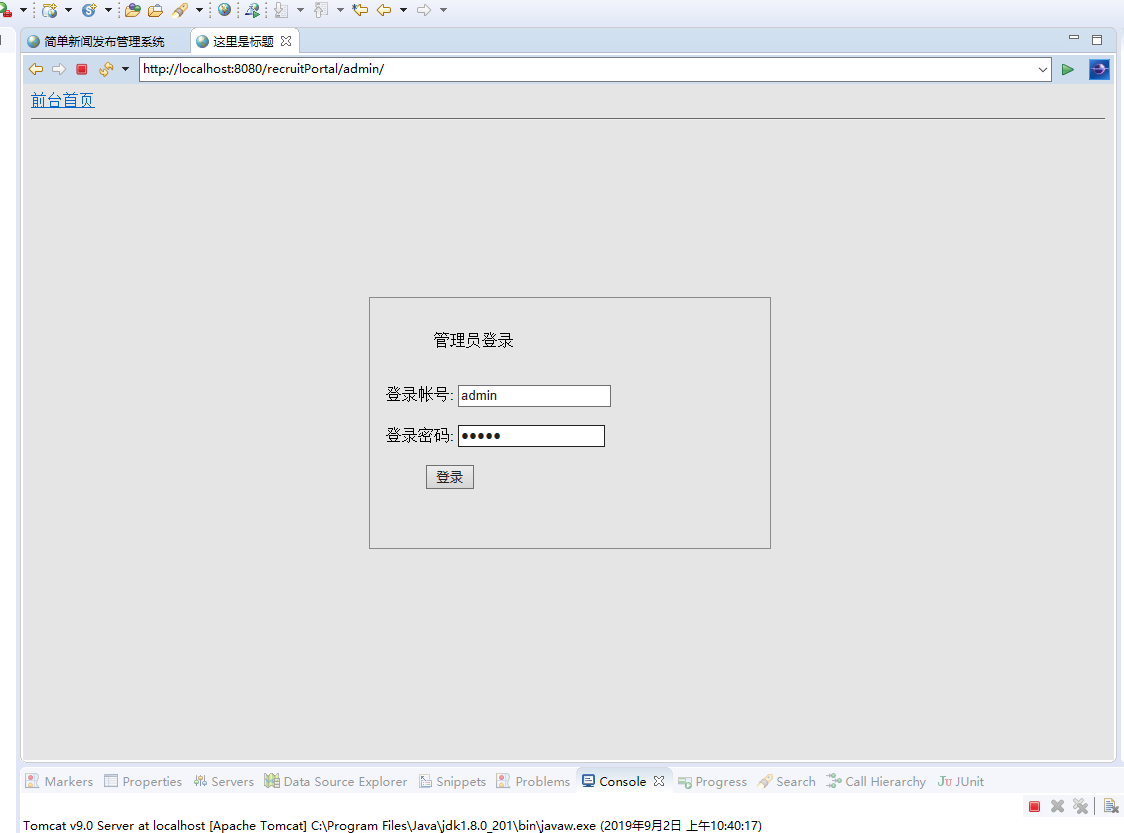Refresh the admin login page
The image size is (1124, 833).
pyautogui.click(x=106, y=69)
